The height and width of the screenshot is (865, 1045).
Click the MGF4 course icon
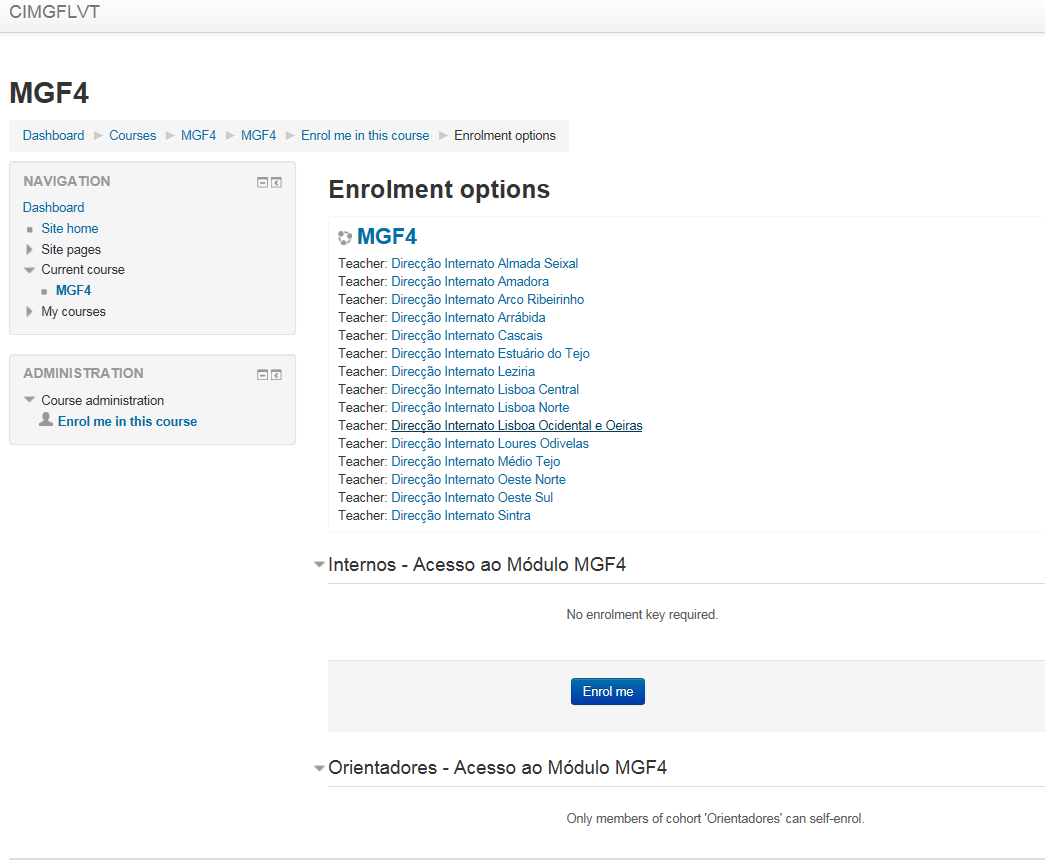(x=345, y=238)
